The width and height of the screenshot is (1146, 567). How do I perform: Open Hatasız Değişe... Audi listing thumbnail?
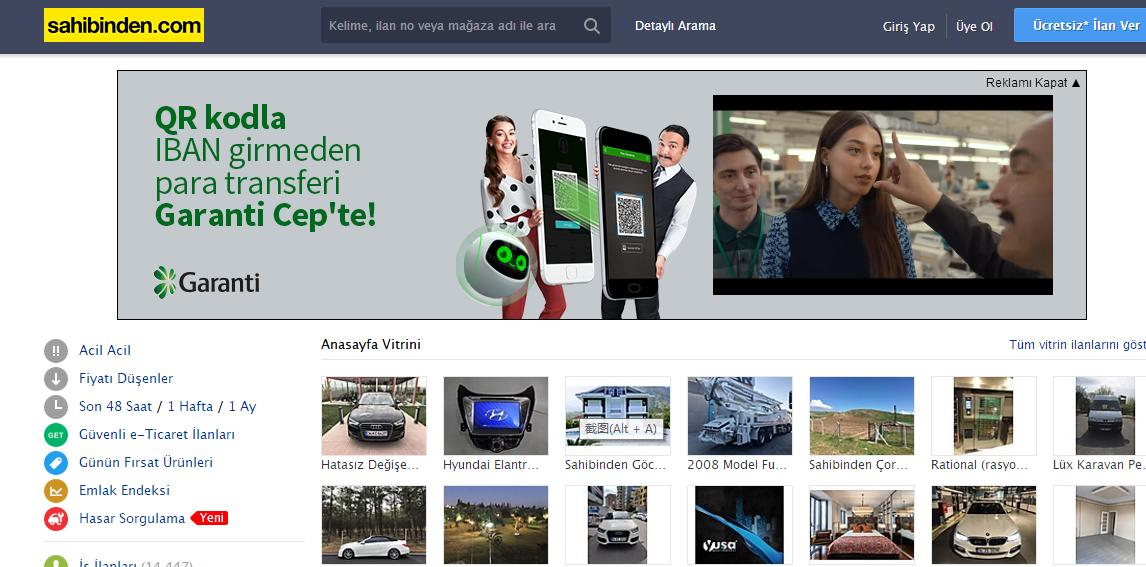point(373,416)
